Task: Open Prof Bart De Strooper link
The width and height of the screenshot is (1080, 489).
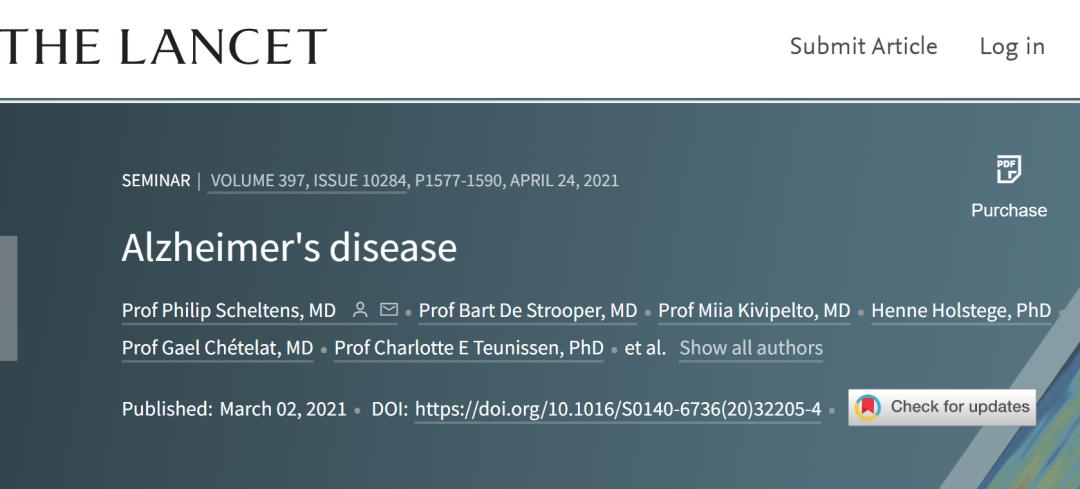Action: pos(528,311)
